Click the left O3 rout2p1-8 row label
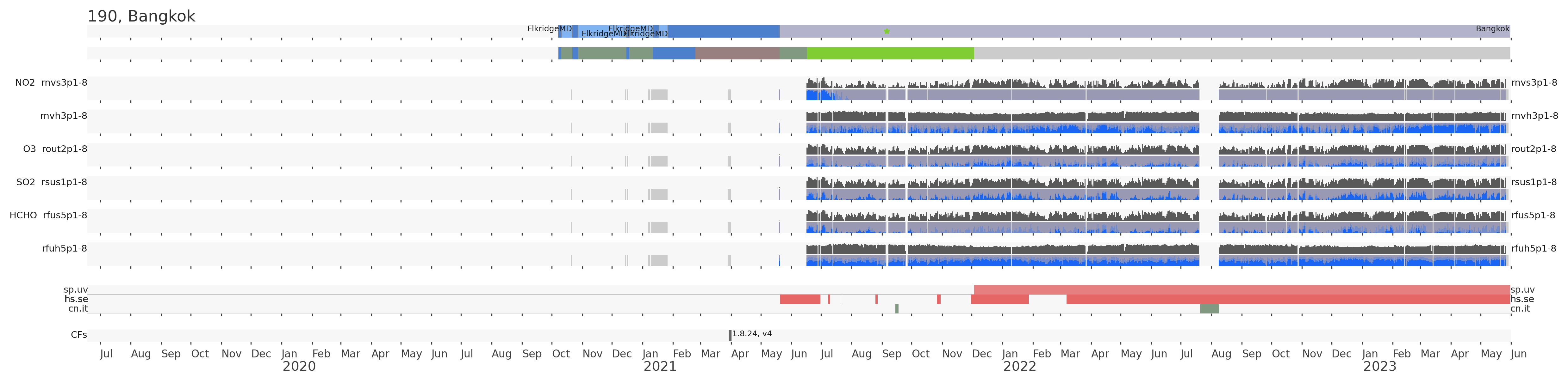This screenshot has width=1568, height=383. 55,149
